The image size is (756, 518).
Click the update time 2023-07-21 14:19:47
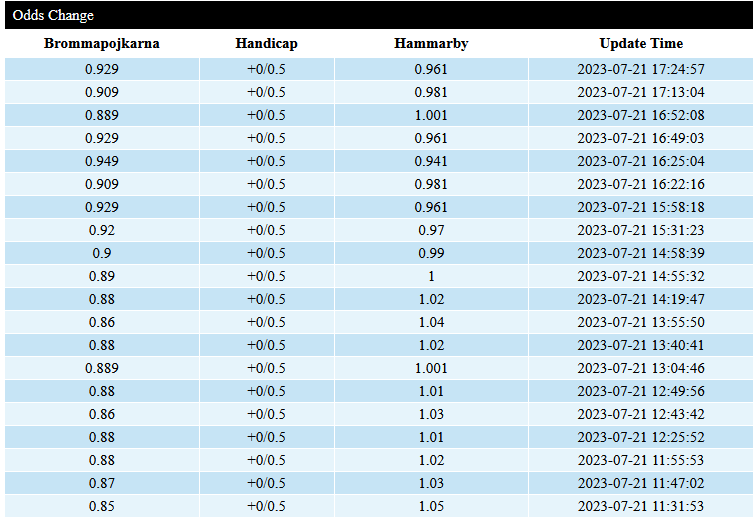(641, 299)
